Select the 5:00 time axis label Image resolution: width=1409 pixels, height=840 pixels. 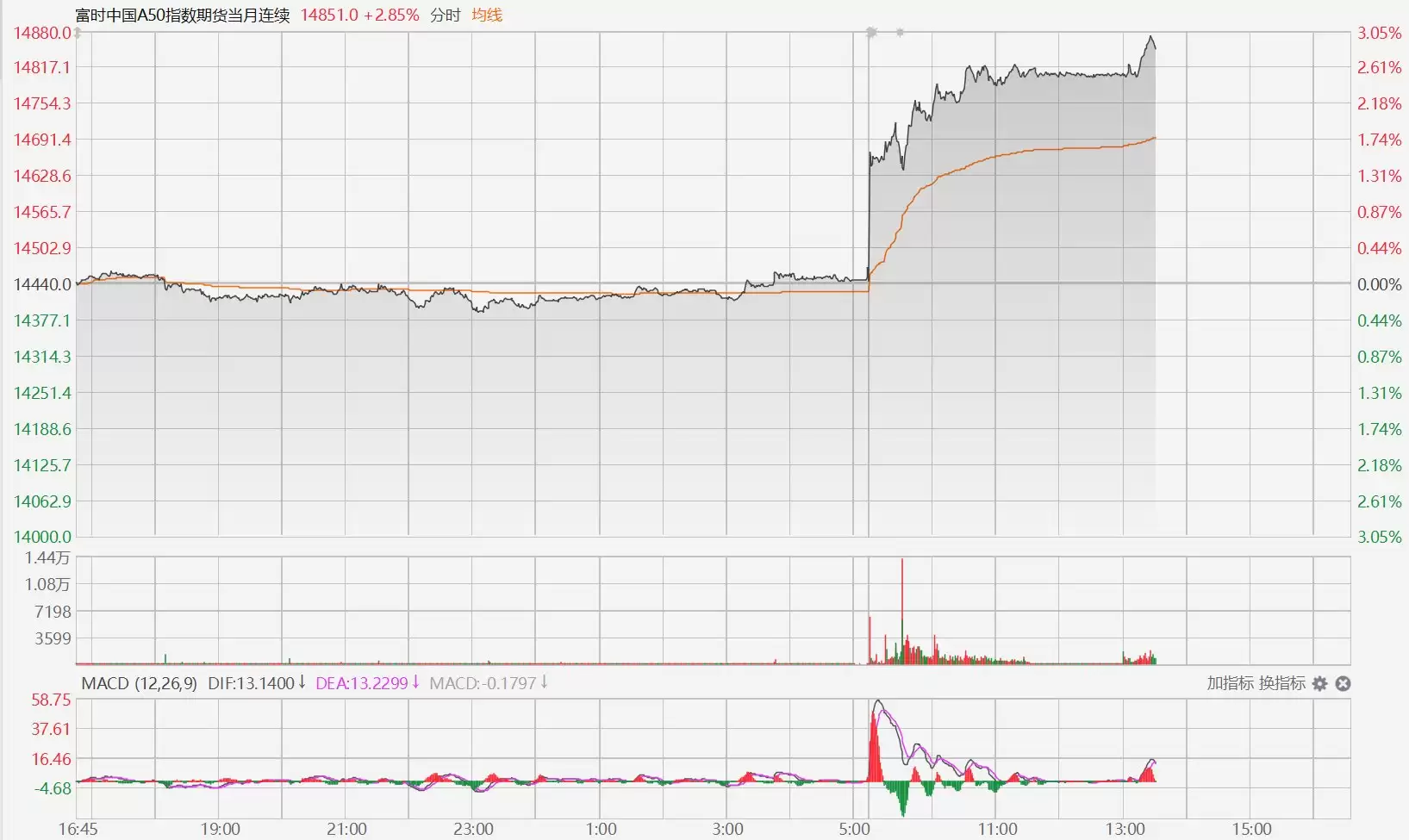(854, 829)
